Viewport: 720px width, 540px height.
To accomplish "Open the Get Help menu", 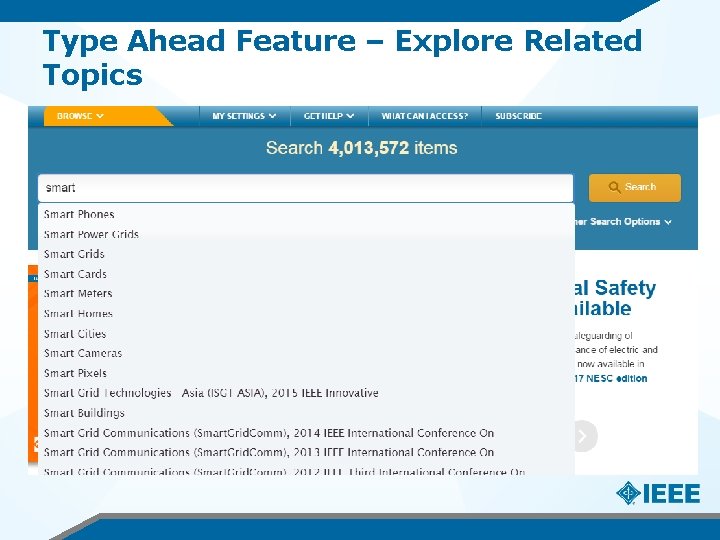I will pyautogui.click(x=329, y=116).
